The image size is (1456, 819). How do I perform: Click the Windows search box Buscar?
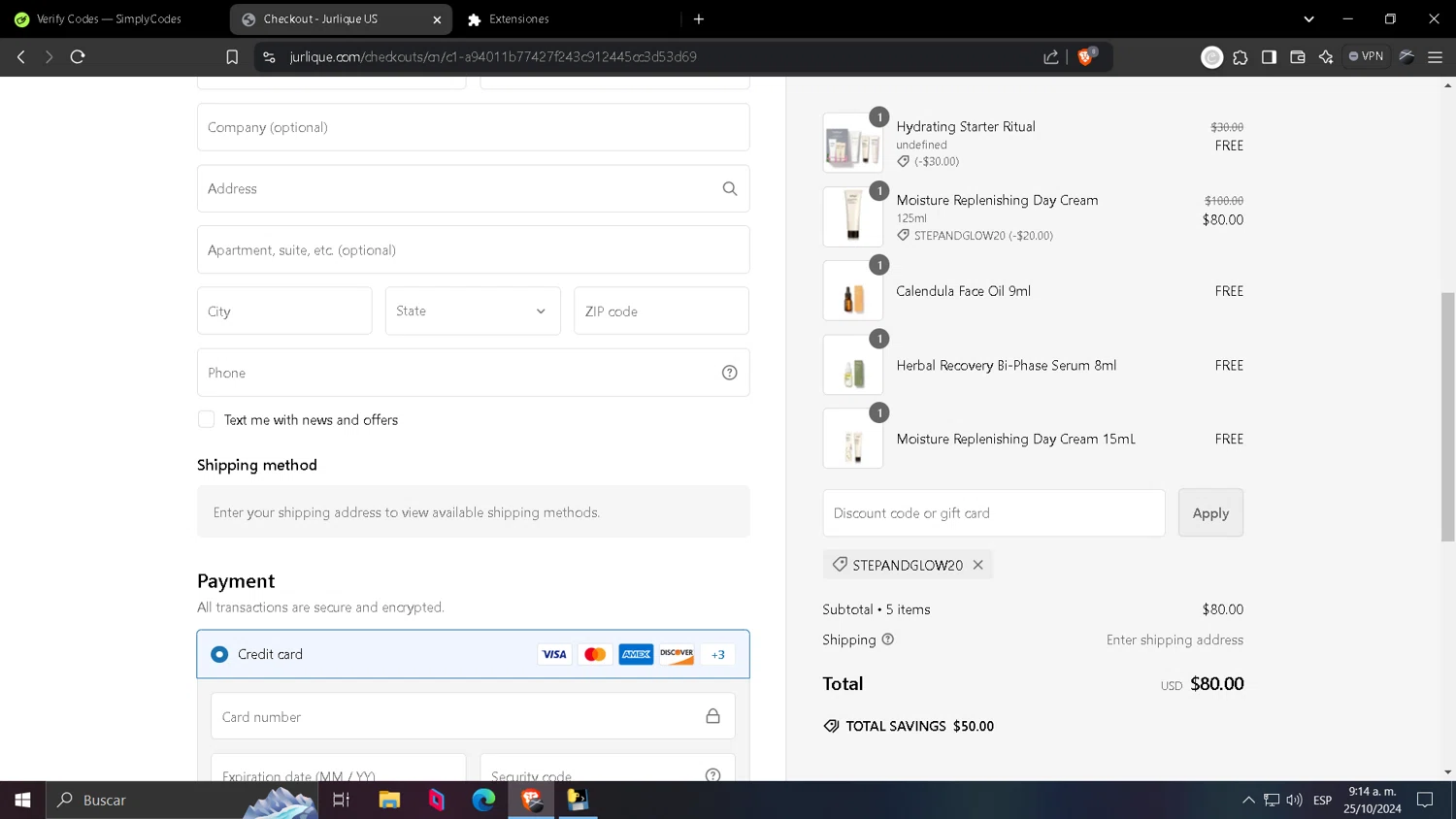(182, 800)
